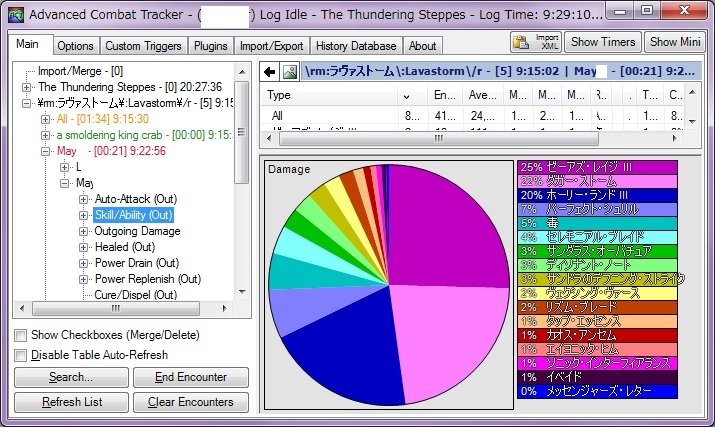The height and width of the screenshot is (427, 715).
Task: Expand the smoldering king crab encounter
Action: point(46,135)
